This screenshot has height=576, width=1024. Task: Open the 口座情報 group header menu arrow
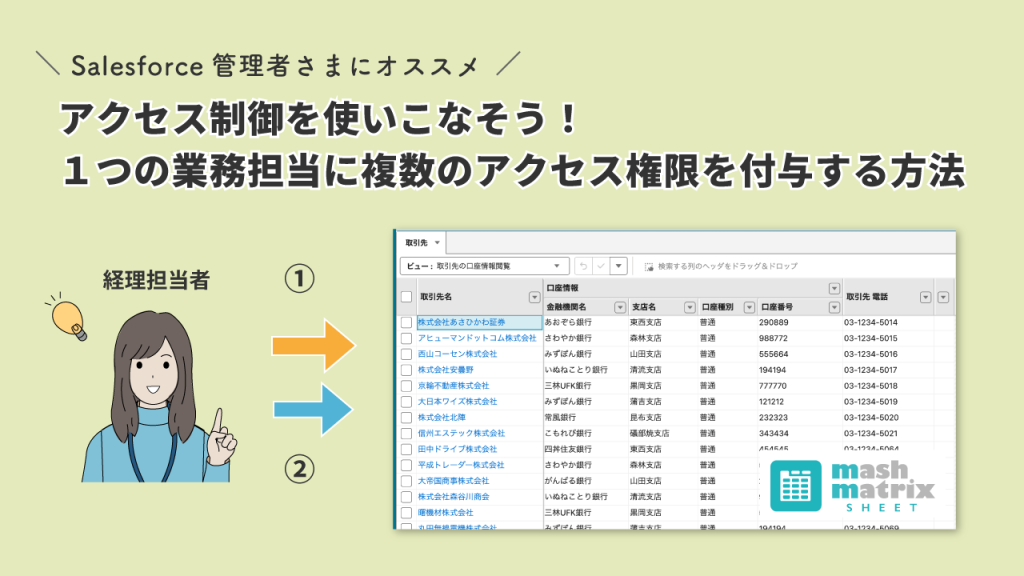834,288
